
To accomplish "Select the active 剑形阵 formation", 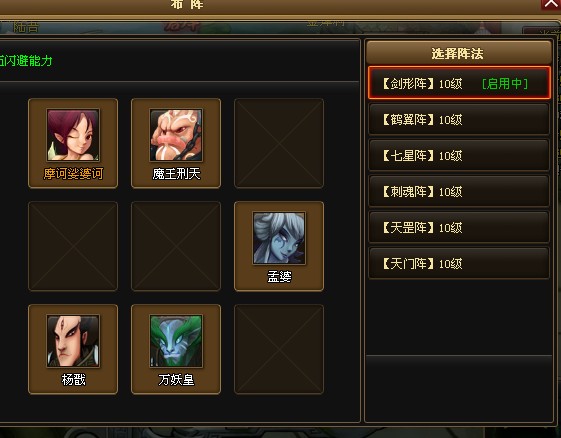I will [459, 83].
